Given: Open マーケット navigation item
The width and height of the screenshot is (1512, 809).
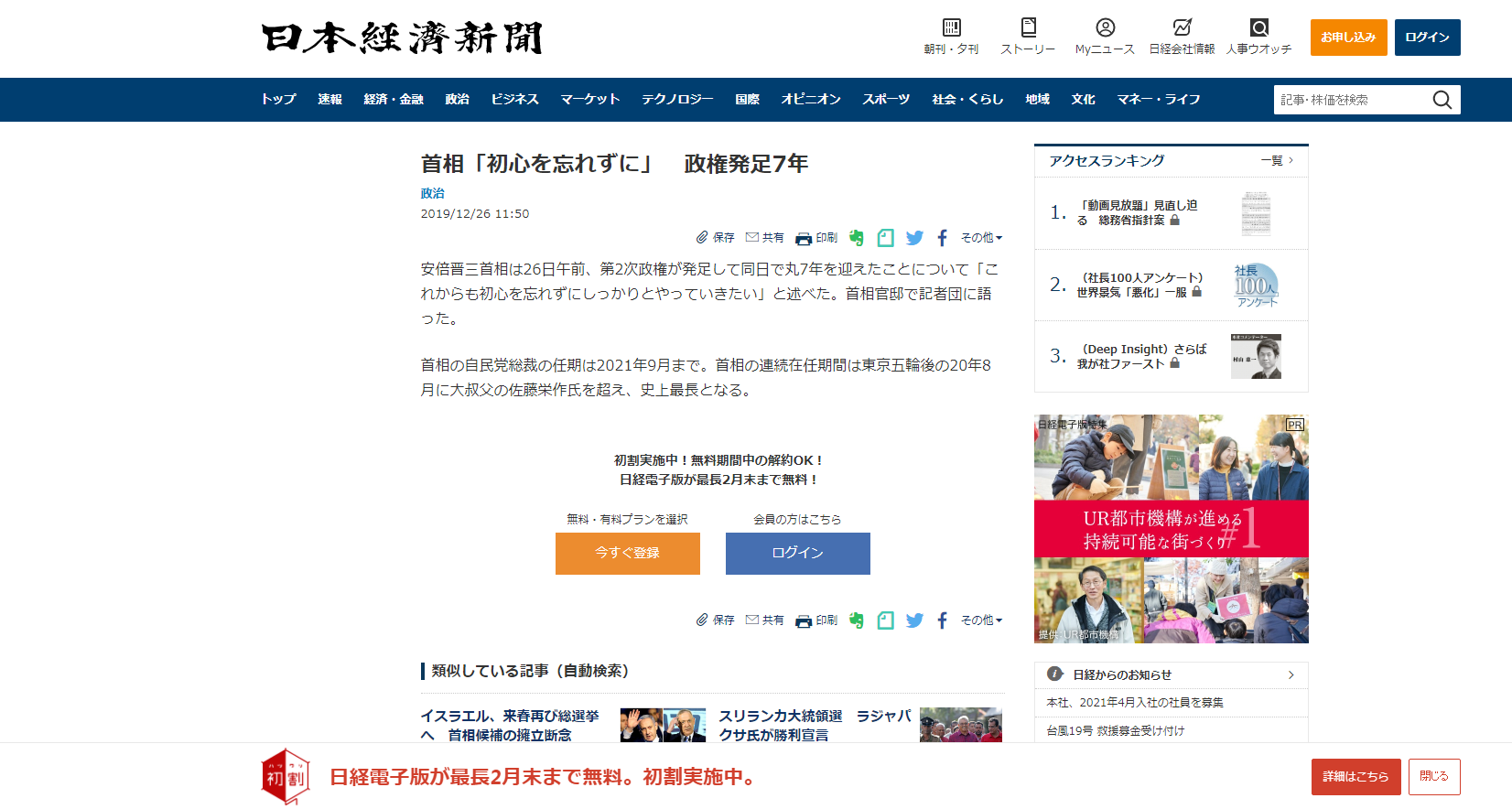Looking at the screenshot, I should pyautogui.click(x=590, y=100).
